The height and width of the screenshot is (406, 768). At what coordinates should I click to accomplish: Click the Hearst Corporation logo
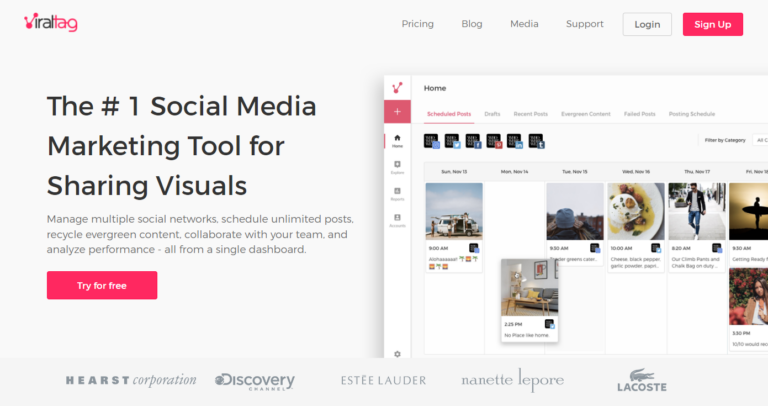(x=131, y=381)
